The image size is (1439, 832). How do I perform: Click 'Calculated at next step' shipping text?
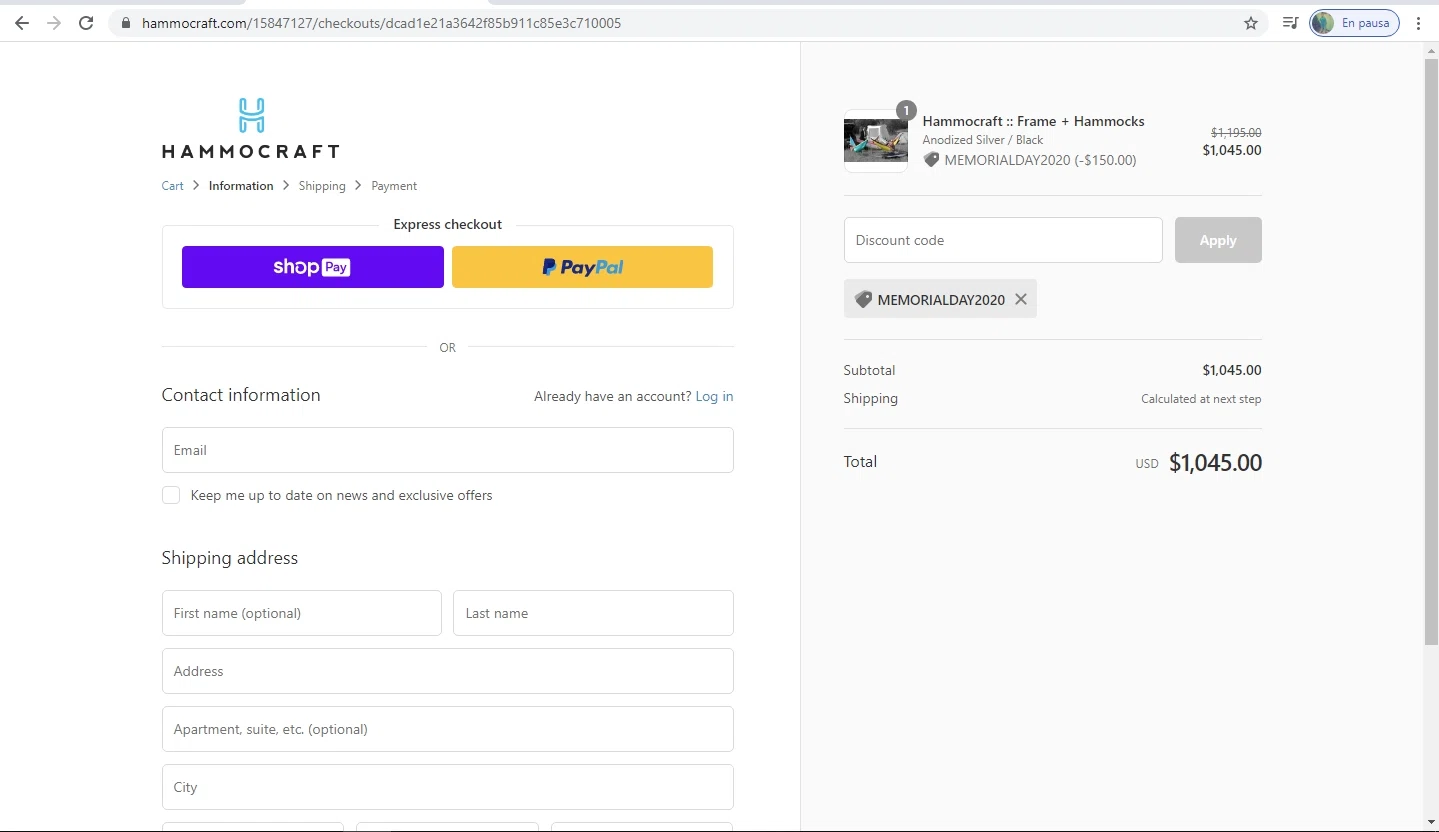pos(1201,399)
